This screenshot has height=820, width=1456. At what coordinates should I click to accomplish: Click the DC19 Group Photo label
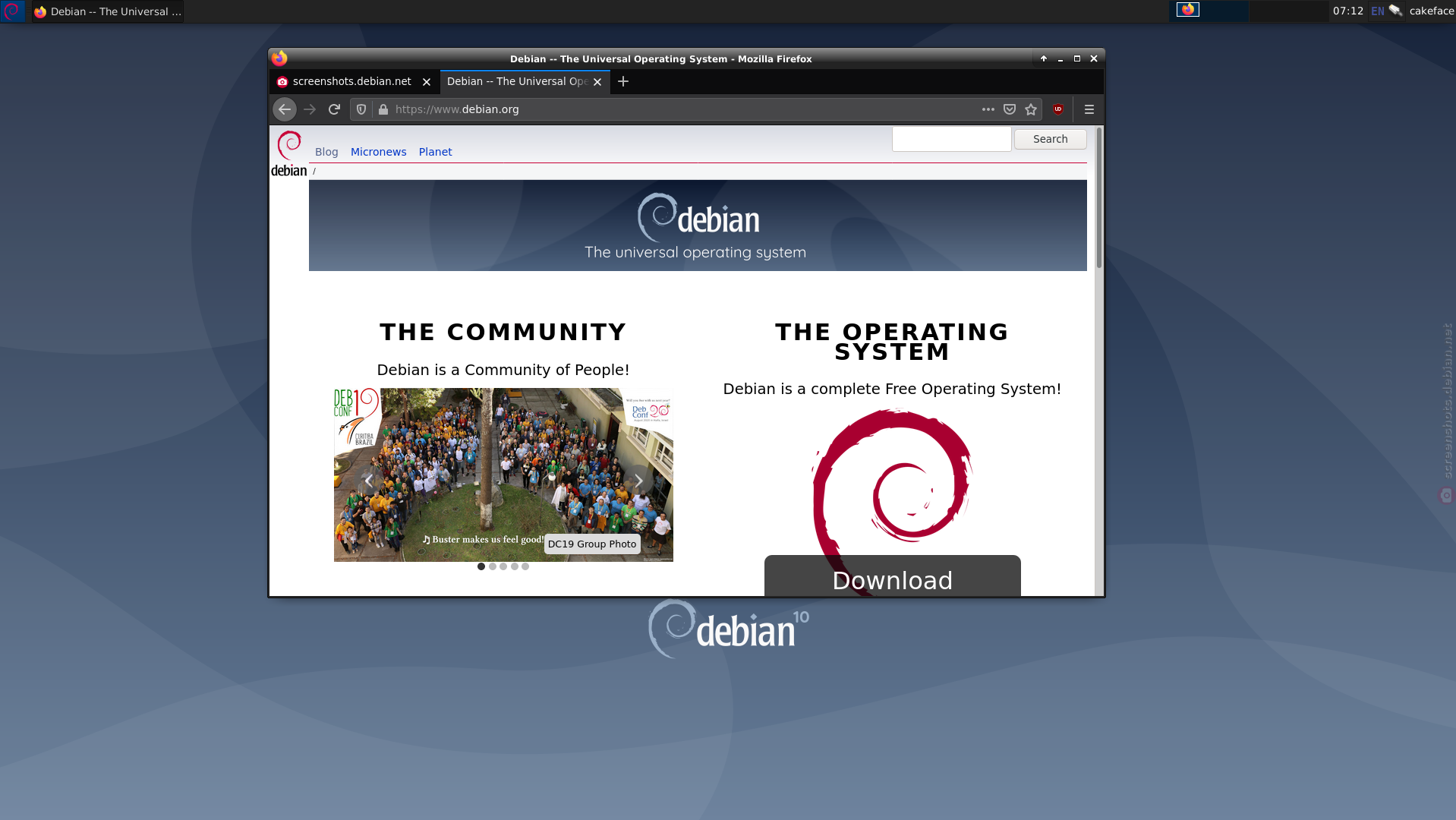click(x=592, y=544)
